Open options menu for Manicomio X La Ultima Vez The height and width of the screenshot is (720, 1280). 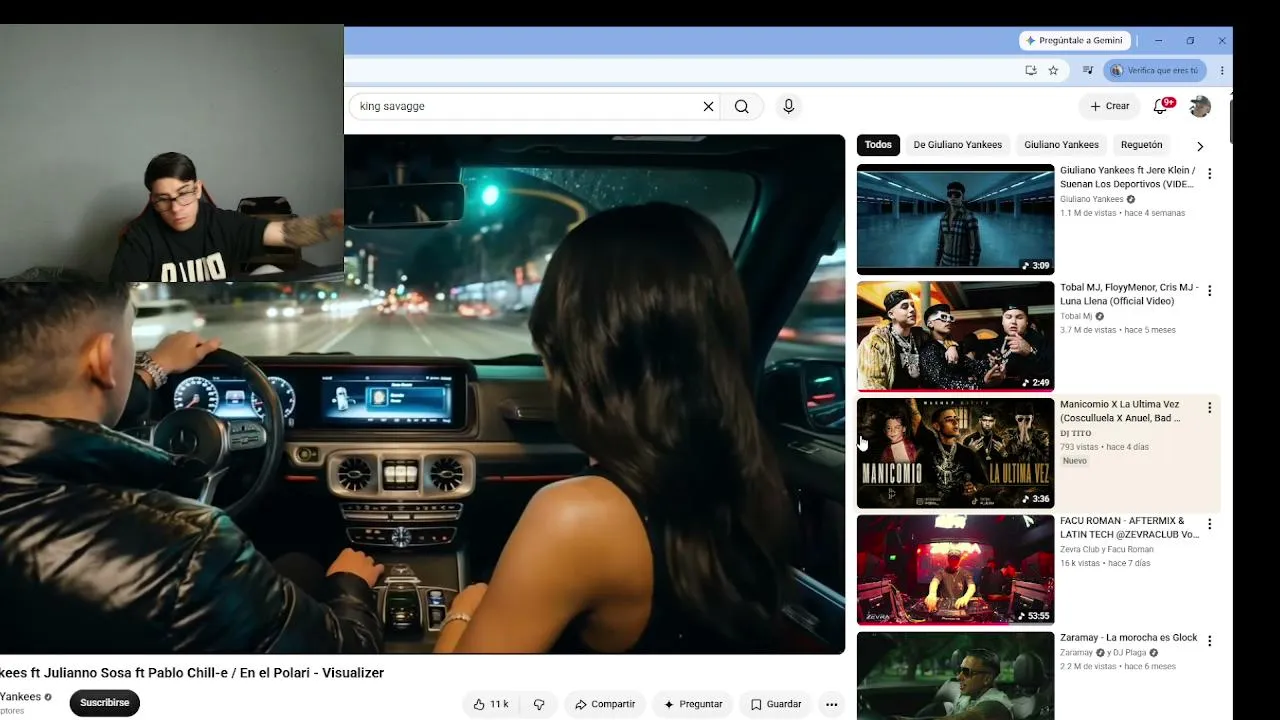[1209, 408]
